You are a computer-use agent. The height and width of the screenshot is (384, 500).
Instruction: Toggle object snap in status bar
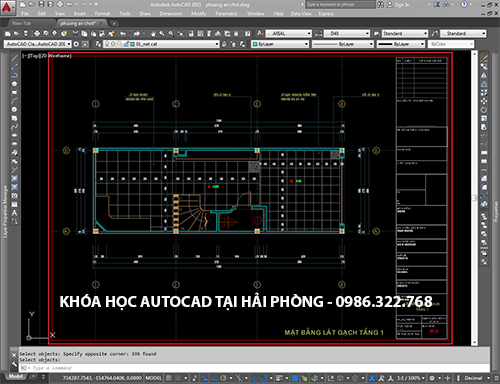[x=264, y=378]
